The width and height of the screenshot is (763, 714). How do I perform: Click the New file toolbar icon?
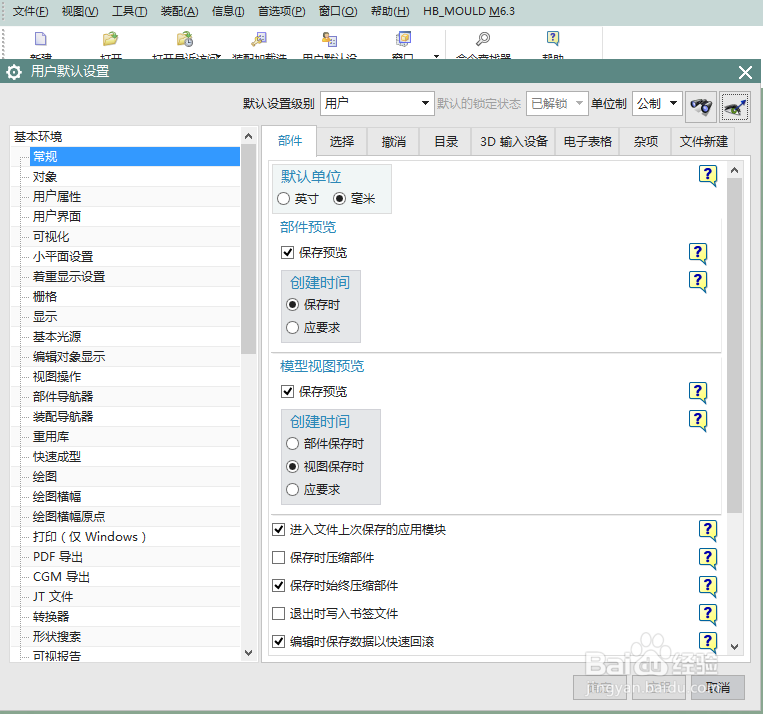point(41,39)
